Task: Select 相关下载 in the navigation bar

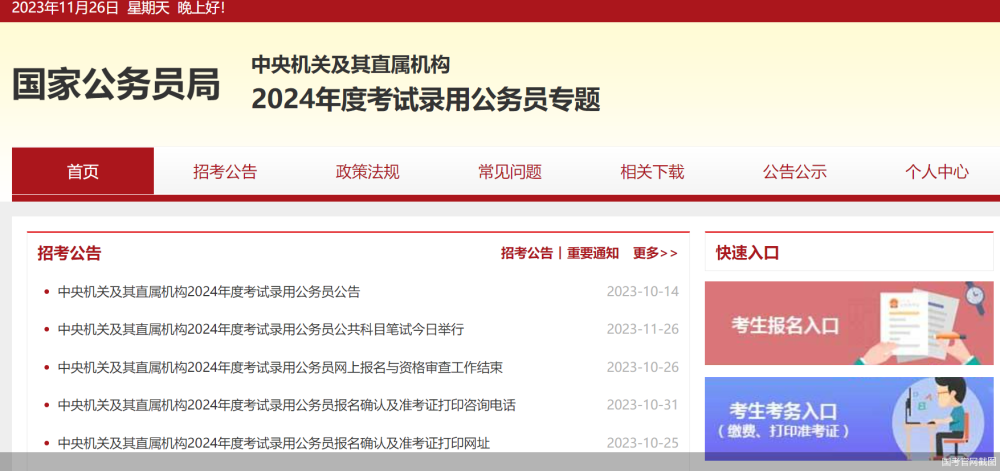Action: click(x=652, y=171)
